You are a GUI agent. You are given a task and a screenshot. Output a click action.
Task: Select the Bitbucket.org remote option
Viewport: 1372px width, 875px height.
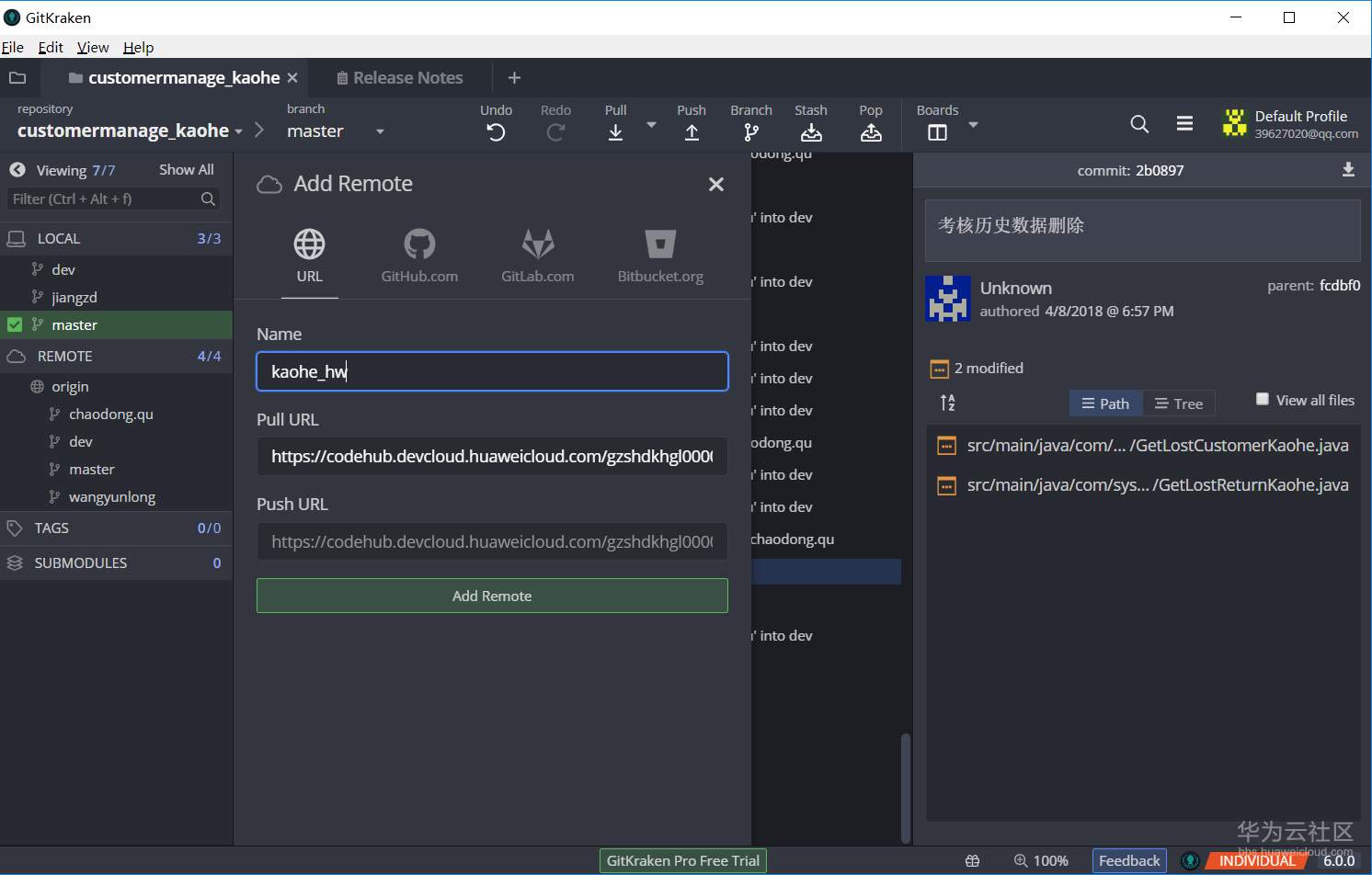point(660,256)
